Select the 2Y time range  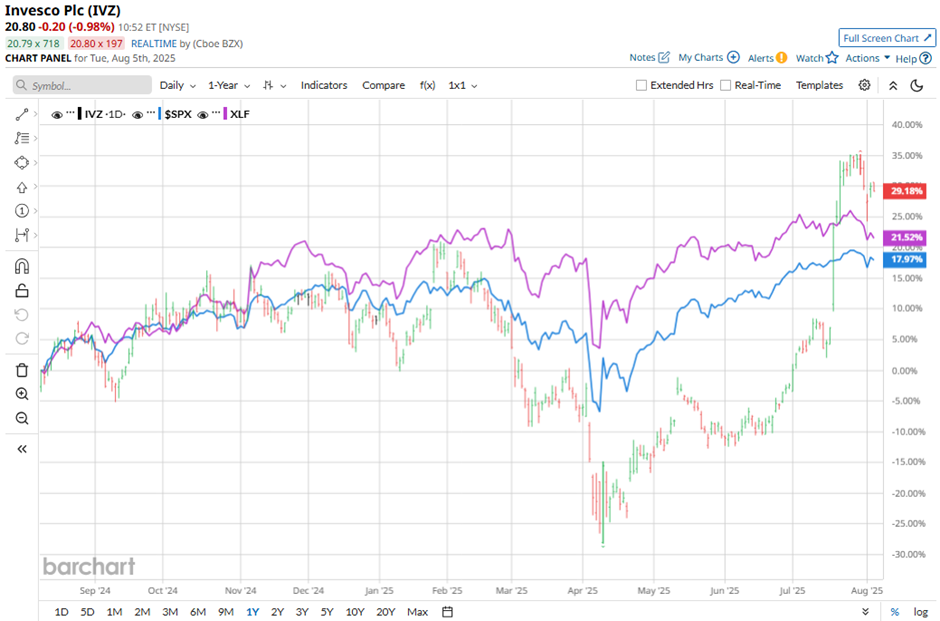point(277,611)
